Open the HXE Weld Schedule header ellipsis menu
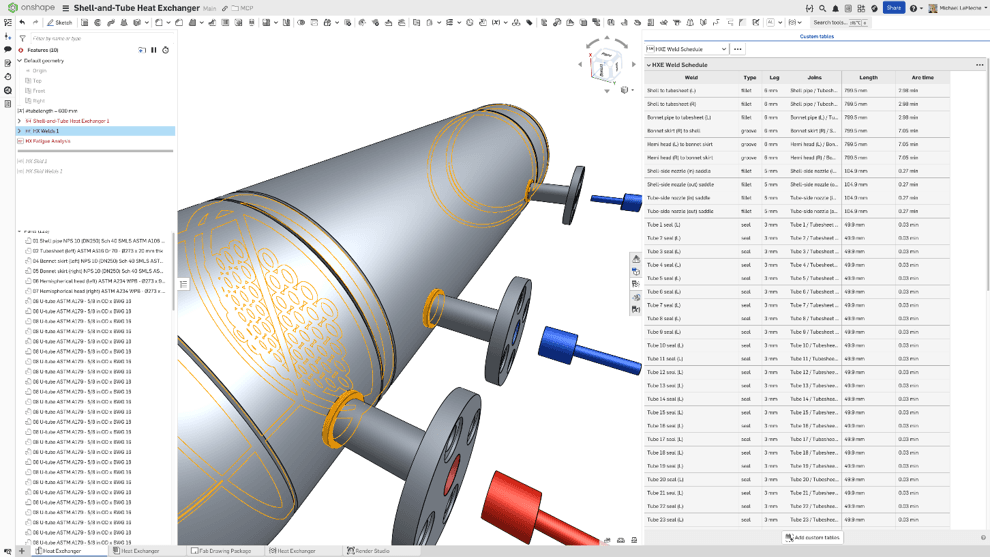The width and height of the screenshot is (990, 557). [x=979, y=65]
